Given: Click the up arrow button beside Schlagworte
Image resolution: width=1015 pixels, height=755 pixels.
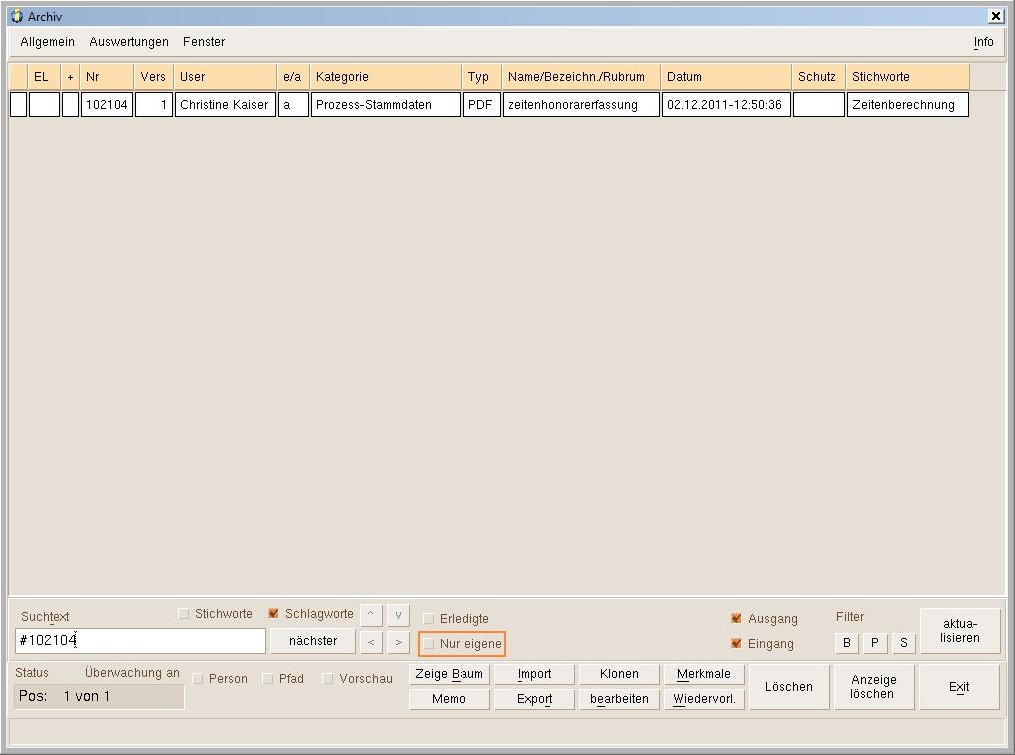Looking at the screenshot, I should (x=371, y=614).
